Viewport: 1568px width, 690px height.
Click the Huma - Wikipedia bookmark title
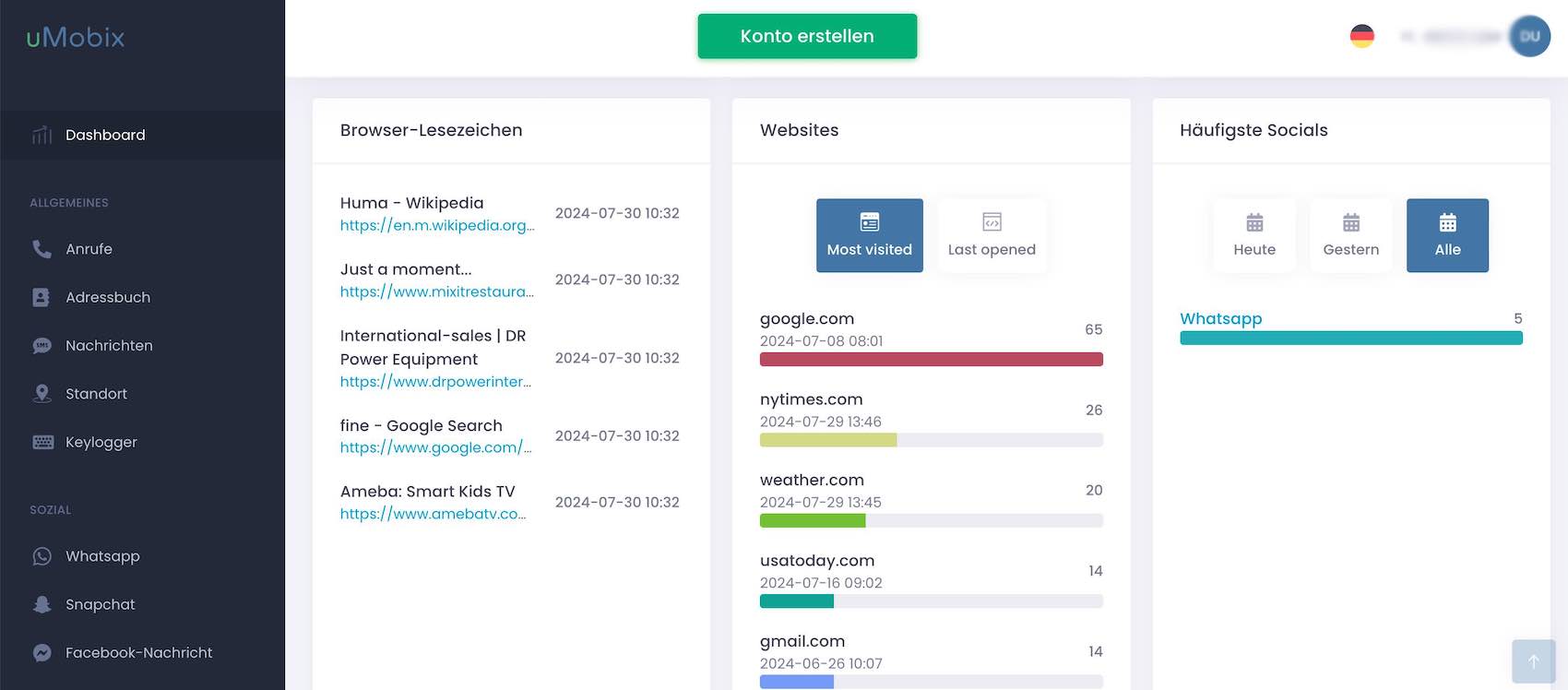pyautogui.click(x=411, y=203)
